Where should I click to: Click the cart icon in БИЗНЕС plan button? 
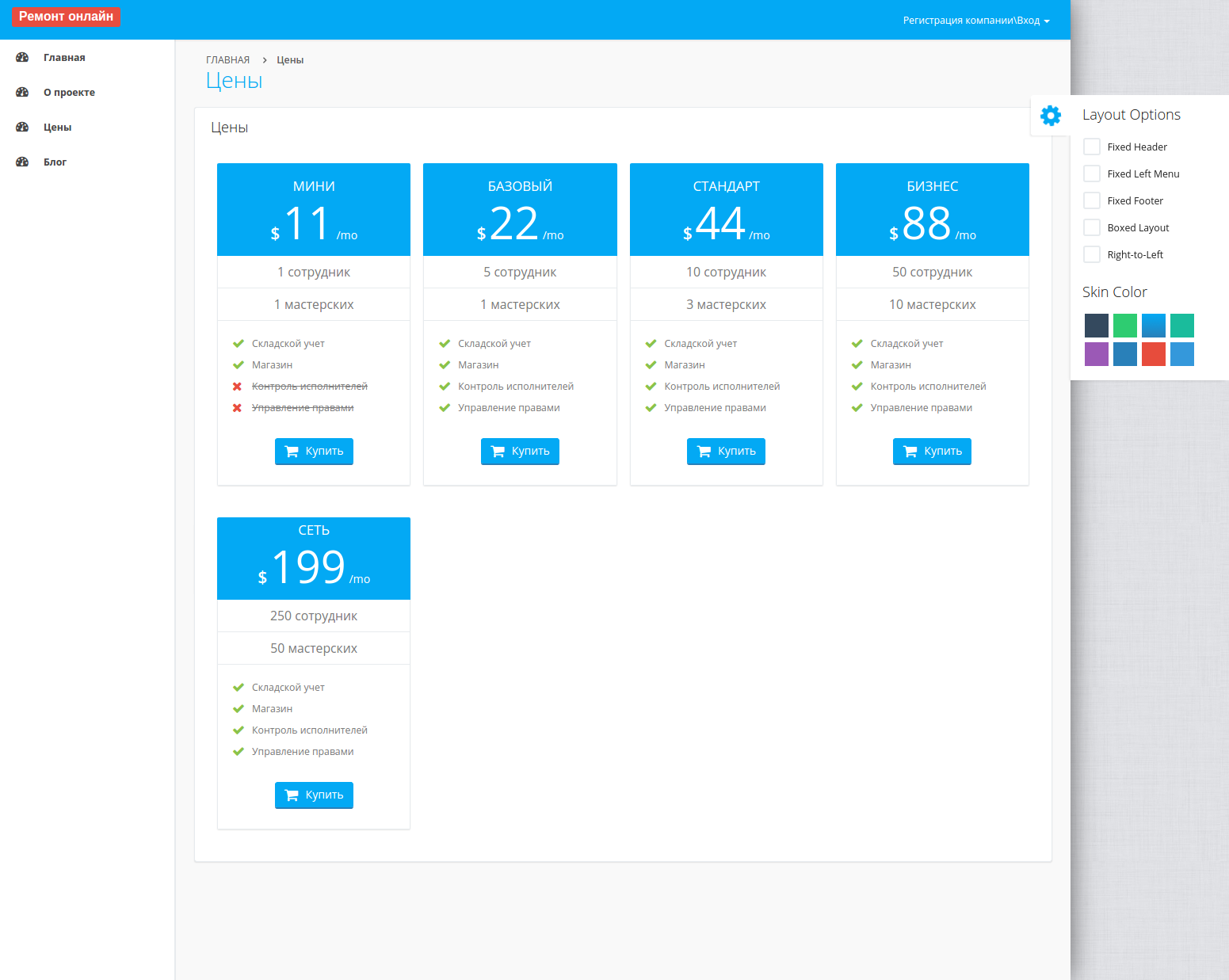[x=910, y=452]
